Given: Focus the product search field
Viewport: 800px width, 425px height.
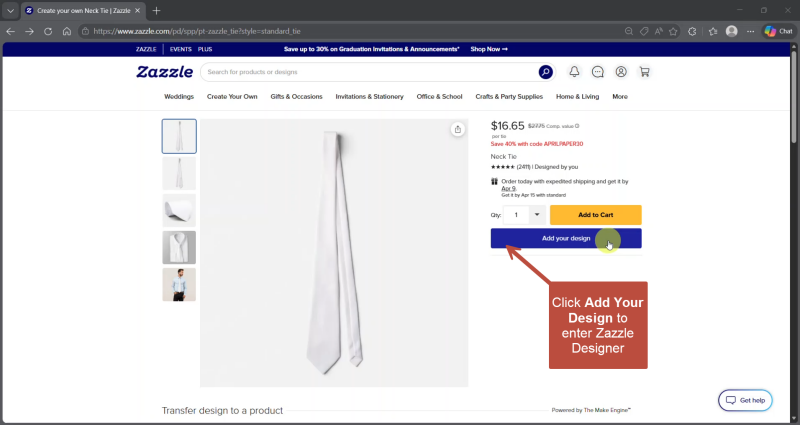Looking at the screenshot, I should point(370,72).
